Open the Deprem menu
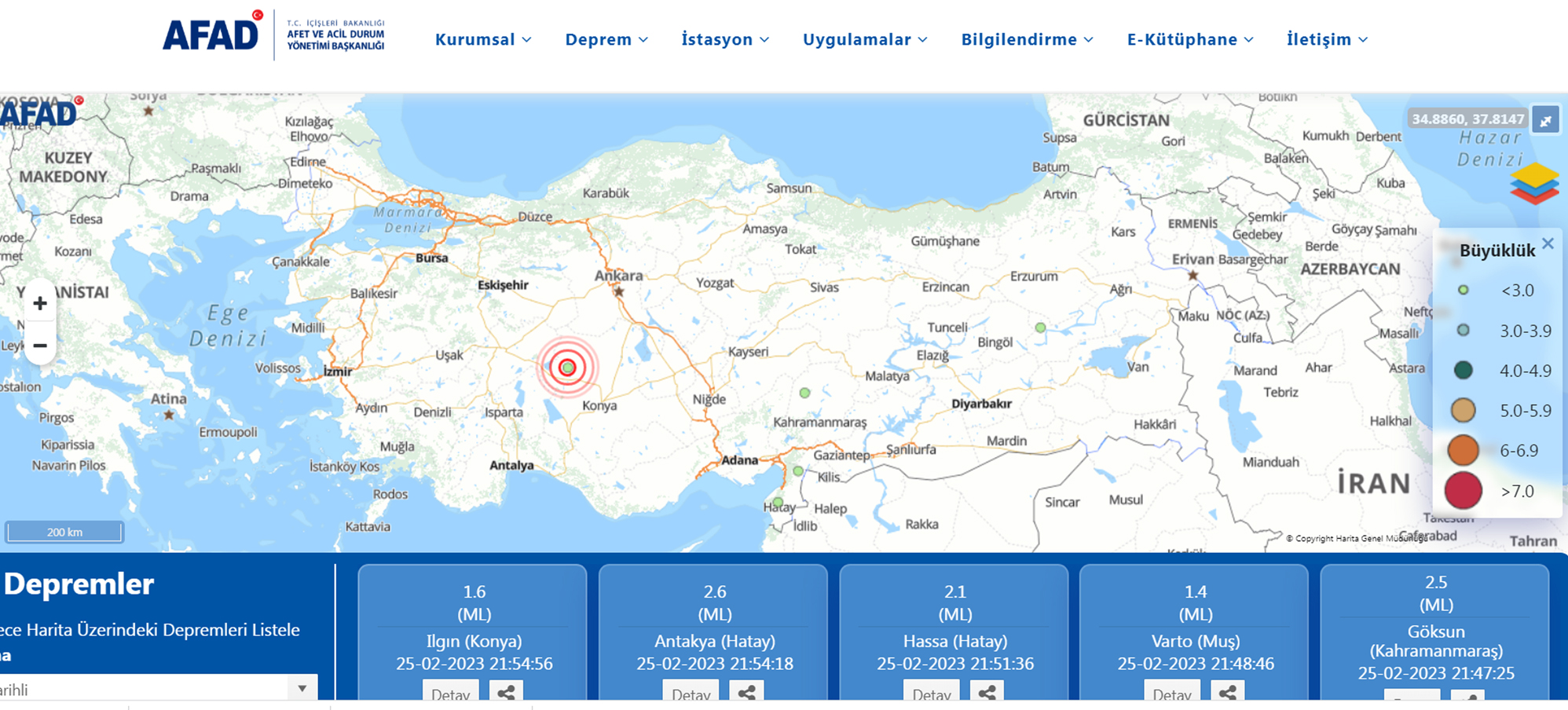Screen dimensions: 1568x710 coord(606,39)
